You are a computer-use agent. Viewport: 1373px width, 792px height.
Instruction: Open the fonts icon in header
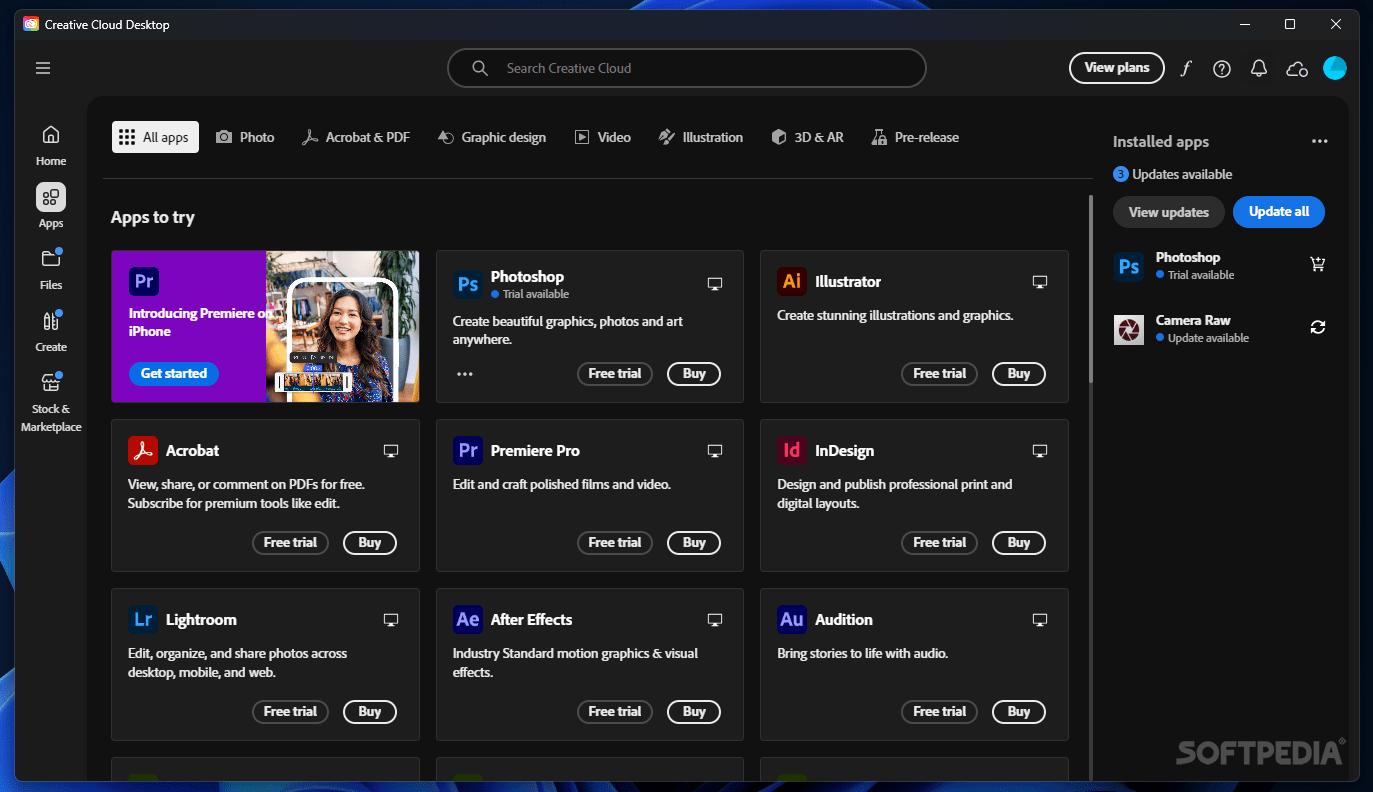click(x=1186, y=68)
